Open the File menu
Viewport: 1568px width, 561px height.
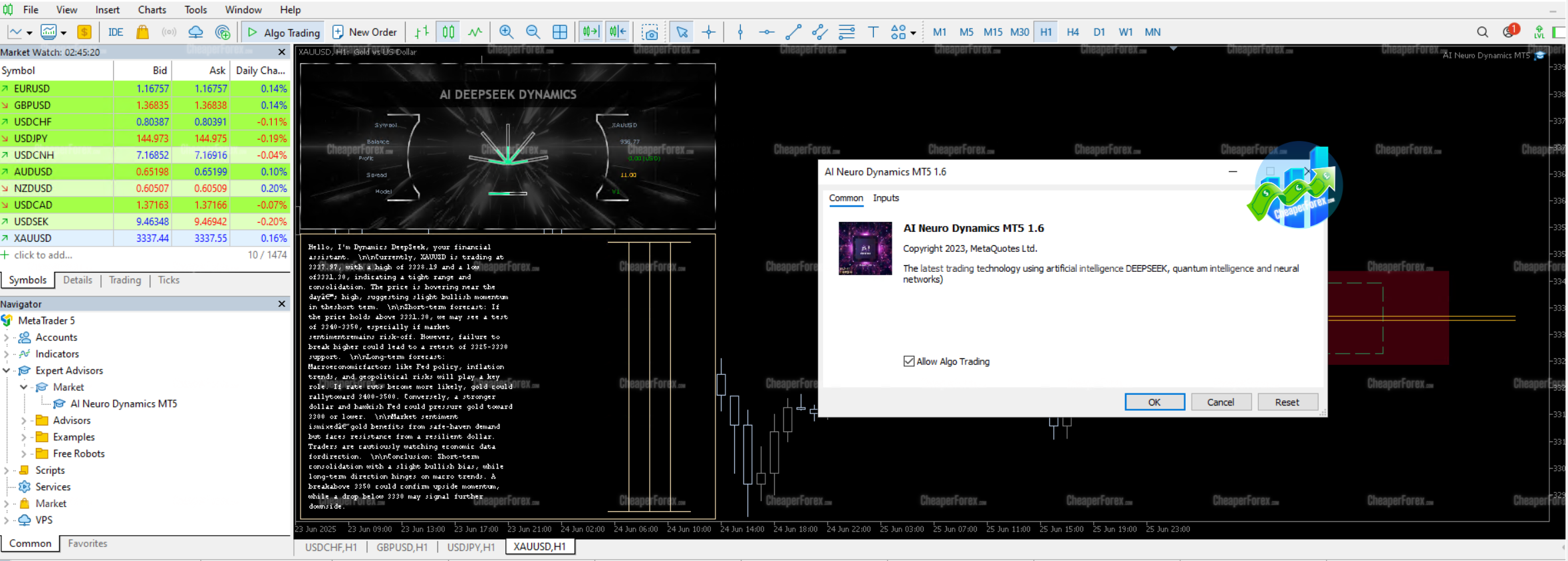coord(31,9)
